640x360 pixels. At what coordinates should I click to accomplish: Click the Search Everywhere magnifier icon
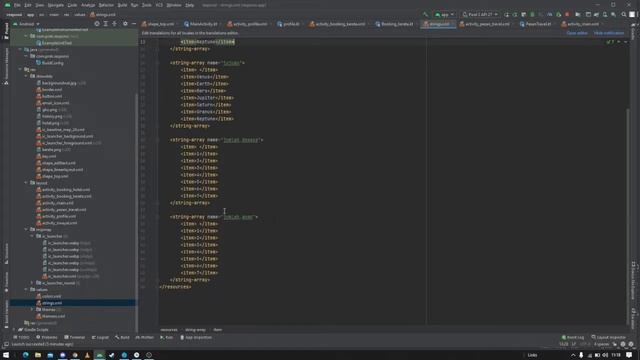point(624,14)
